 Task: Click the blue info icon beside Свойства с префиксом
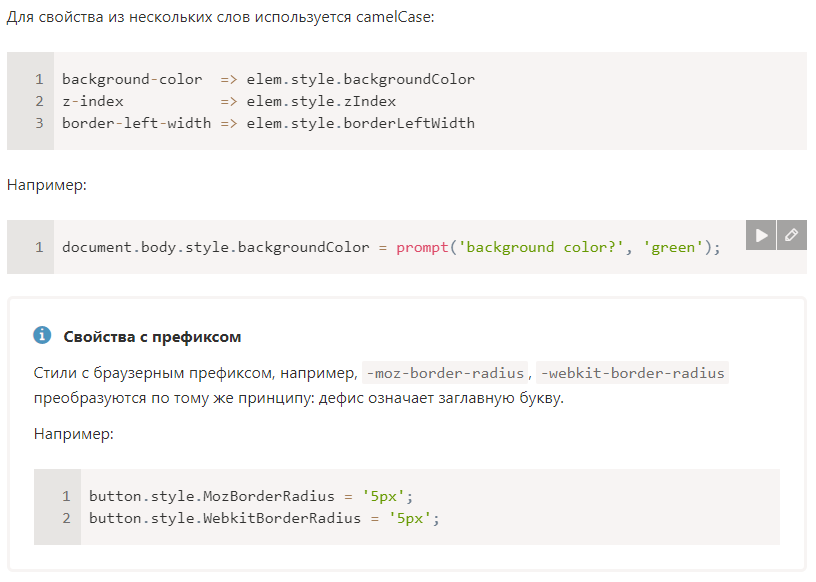coord(42,335)
